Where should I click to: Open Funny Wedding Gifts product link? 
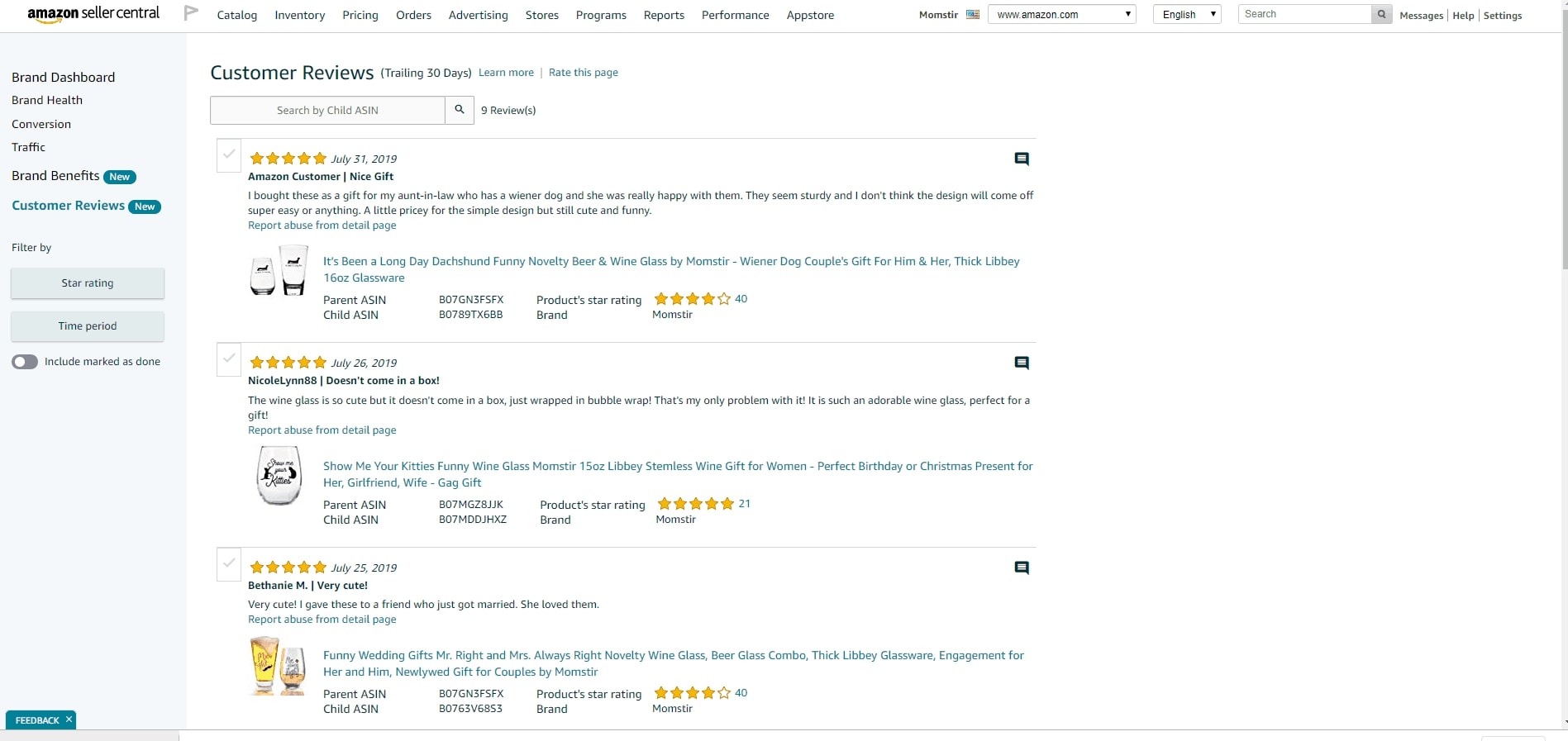[674, 663]
